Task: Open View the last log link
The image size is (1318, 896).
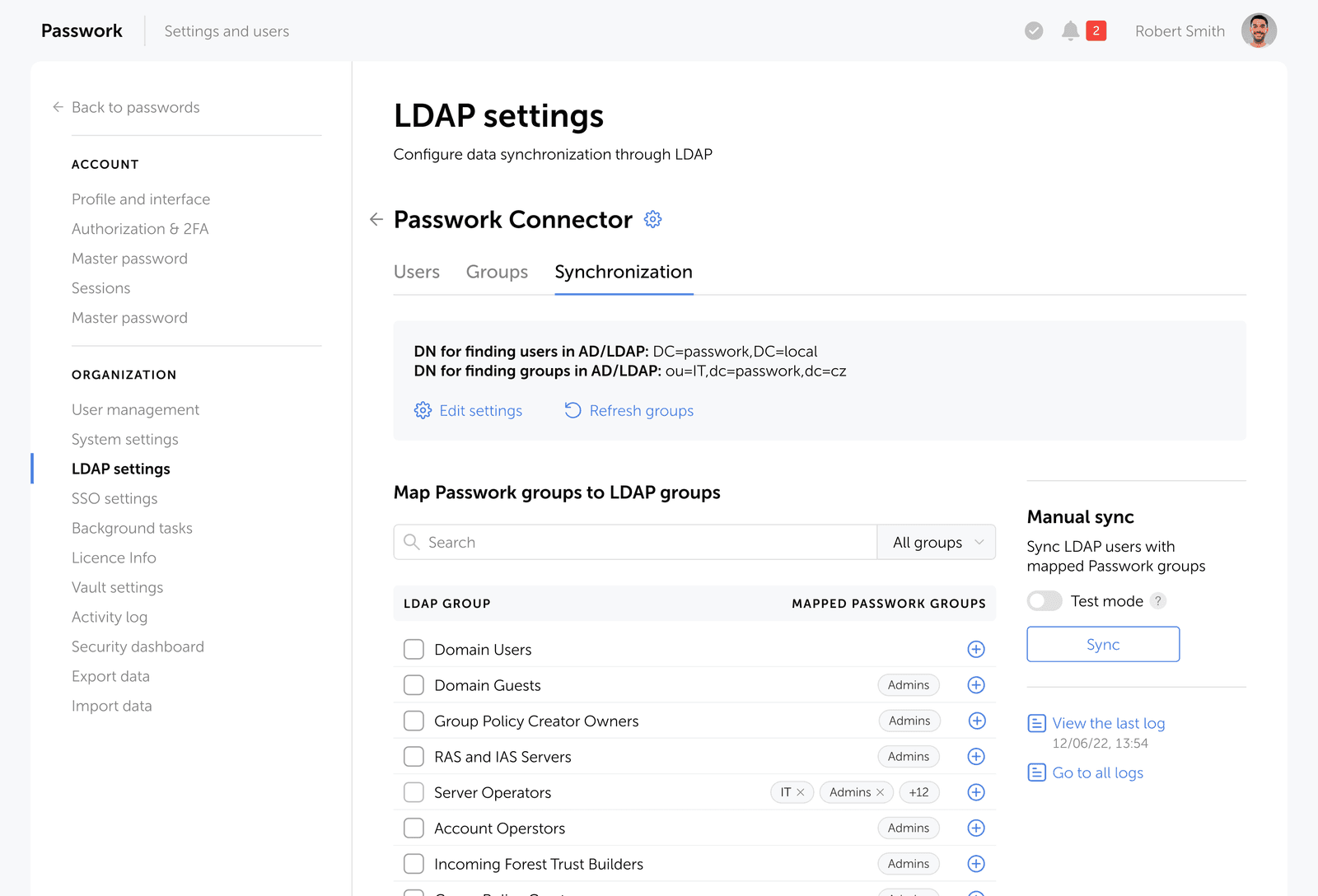Action: 1108,723
